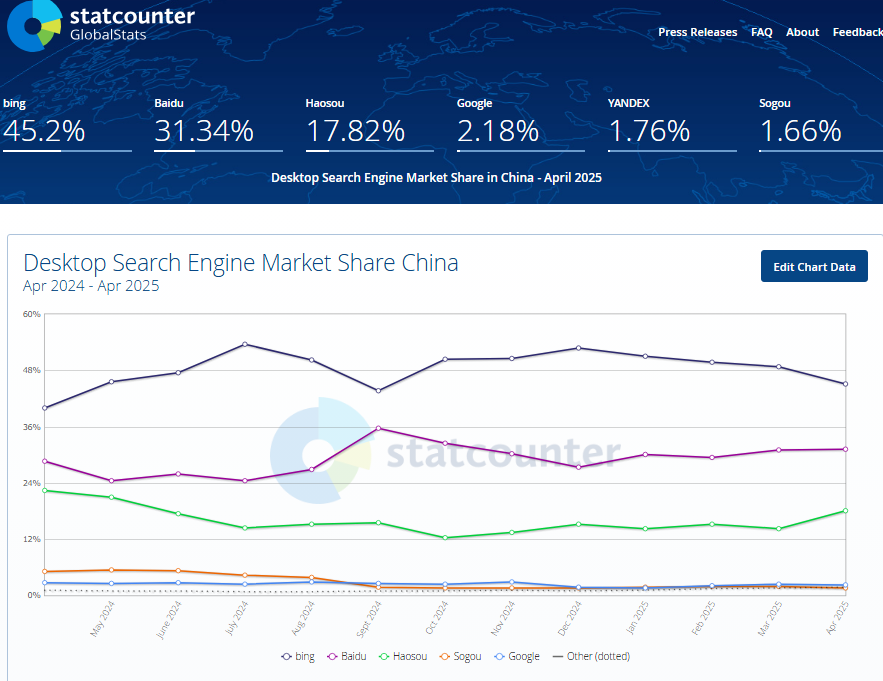This screenshot has height=681, width=883.
Task: Click Baidu's Dec 2024 data point
Action: (x=578, y=468)
